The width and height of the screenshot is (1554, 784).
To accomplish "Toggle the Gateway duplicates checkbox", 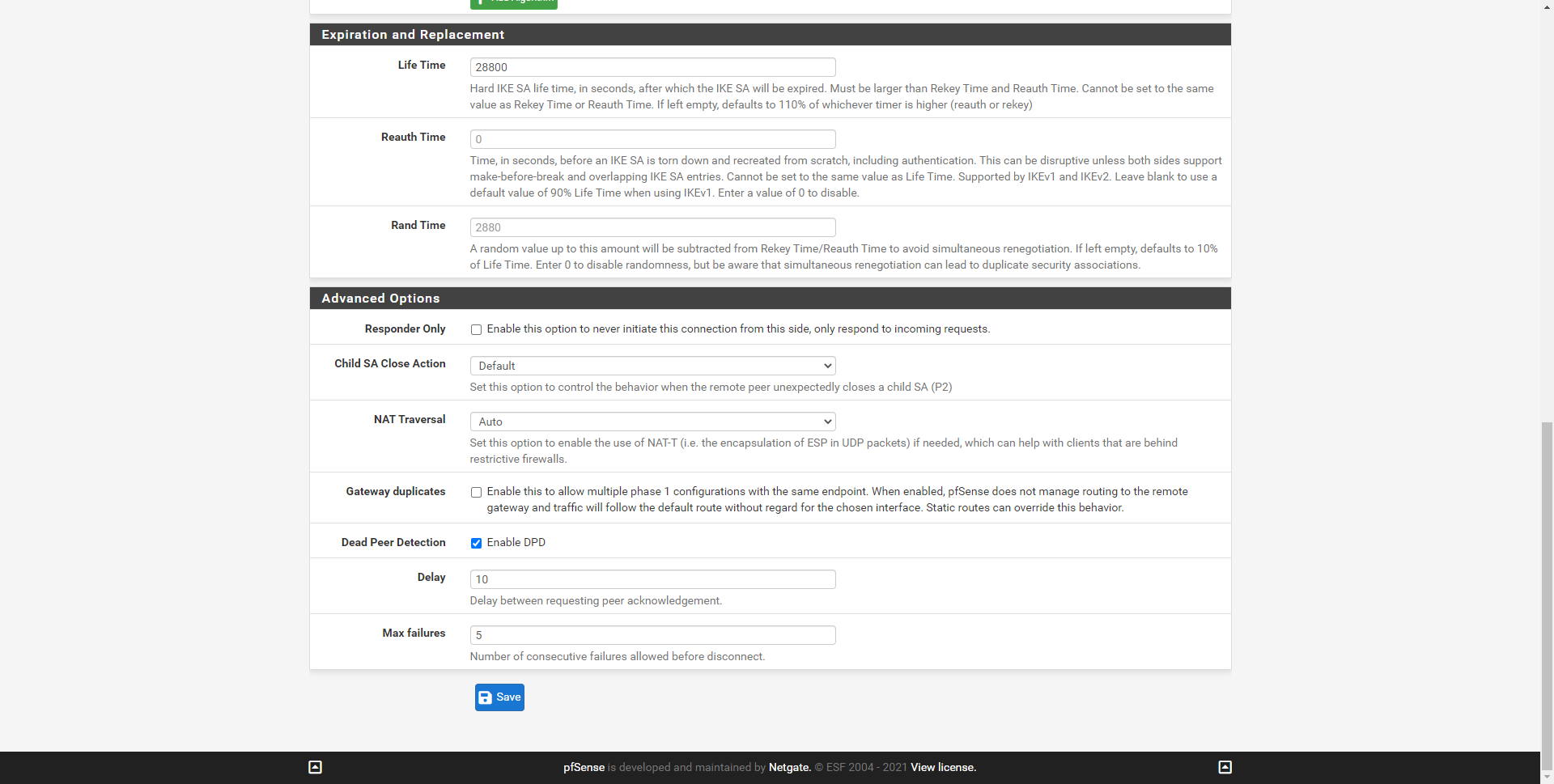I will click(x=476, y=492).
